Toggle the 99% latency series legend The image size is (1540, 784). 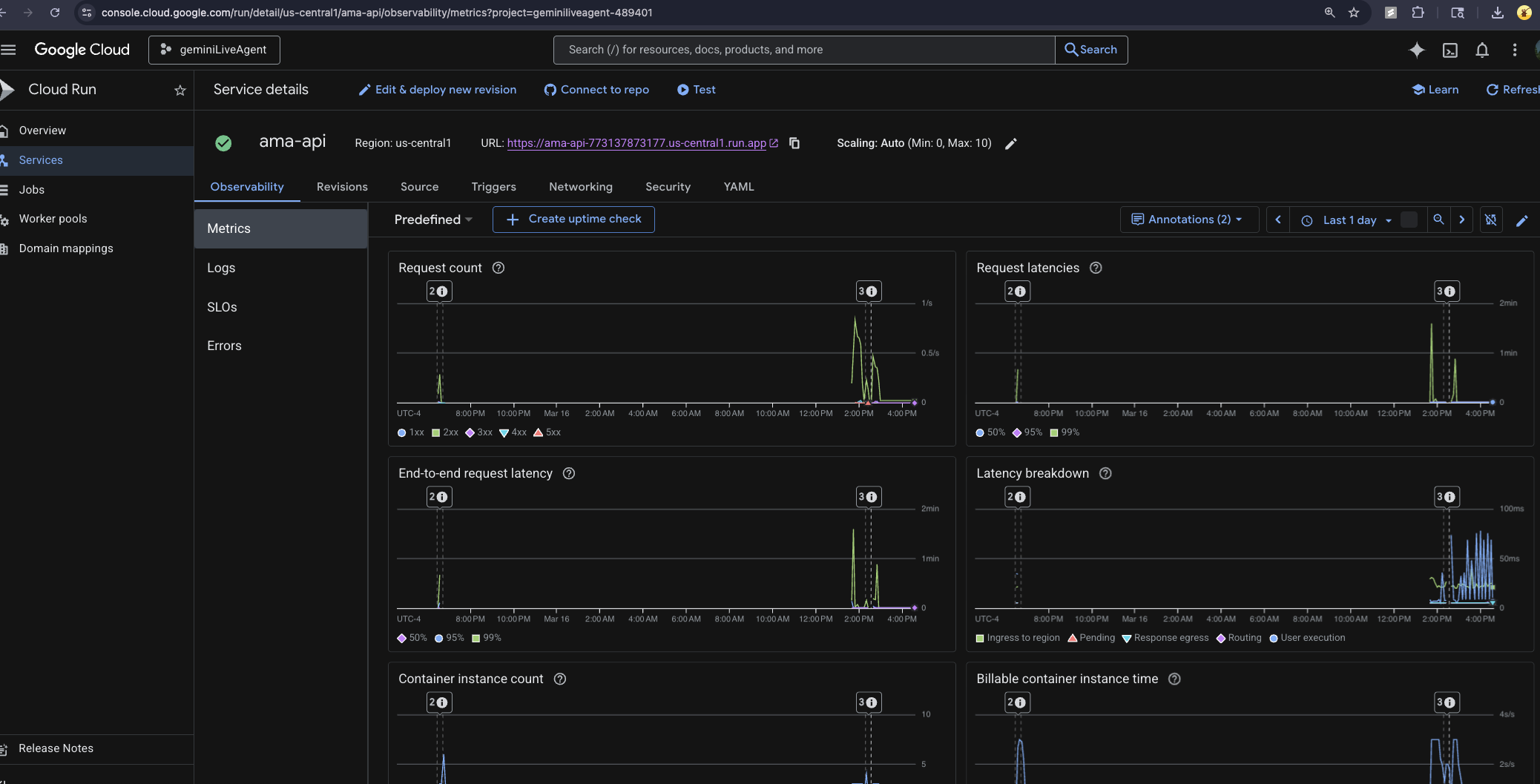pyautogui.click(x=1064, y=432)
